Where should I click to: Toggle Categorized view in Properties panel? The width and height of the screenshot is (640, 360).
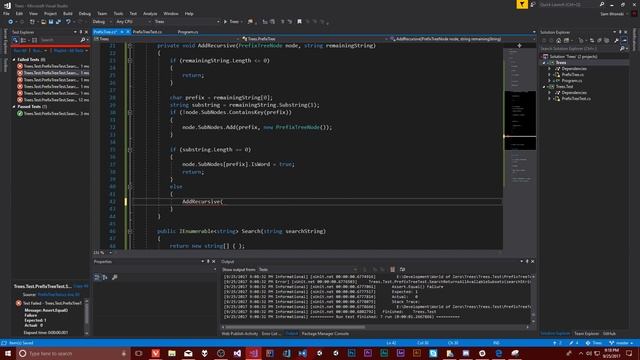(97, 277)
